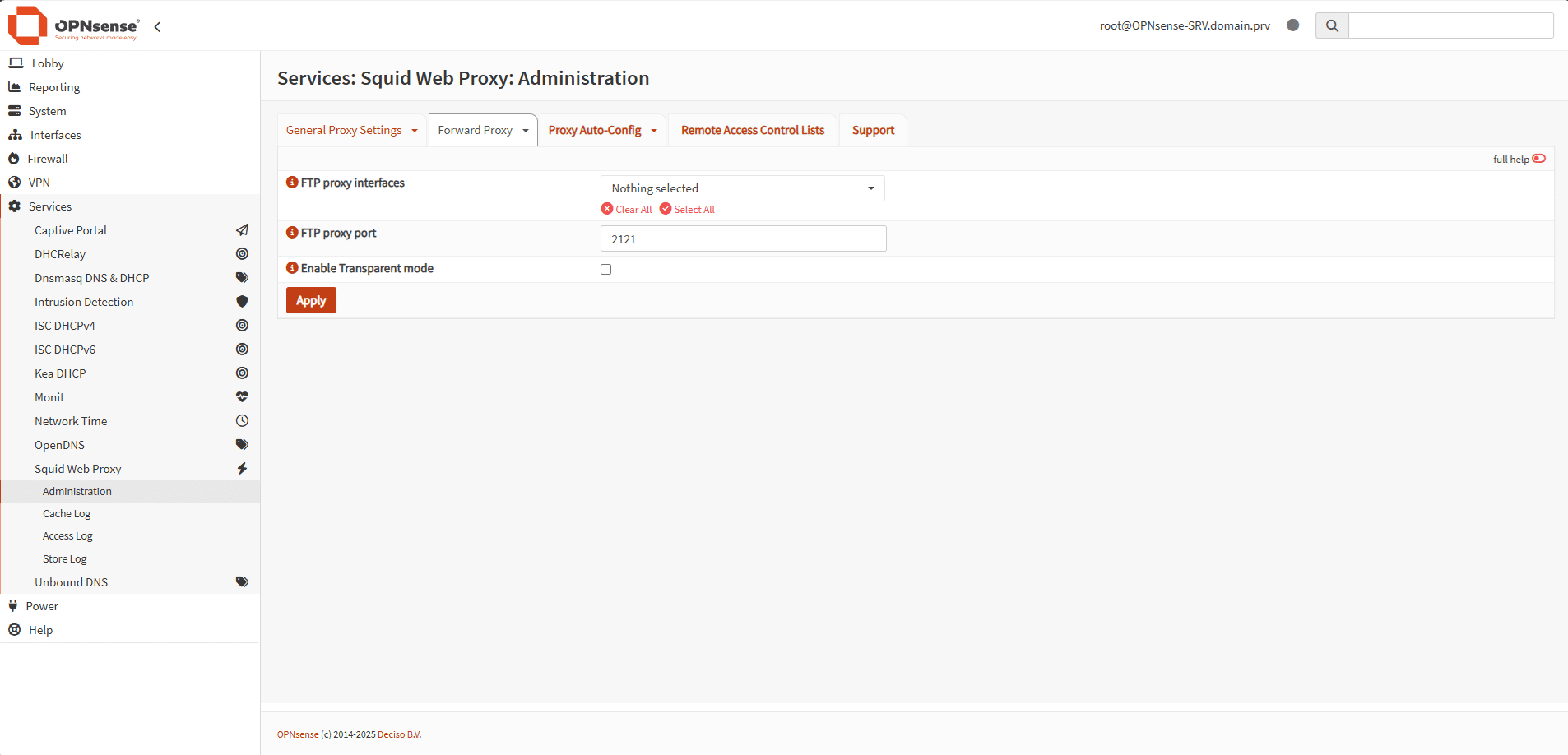The width and height of the screenshot is (1568, 755).
Task: Open Remote Access Control Lists tab
Action: pyautogui.click(x=753, y=130)
